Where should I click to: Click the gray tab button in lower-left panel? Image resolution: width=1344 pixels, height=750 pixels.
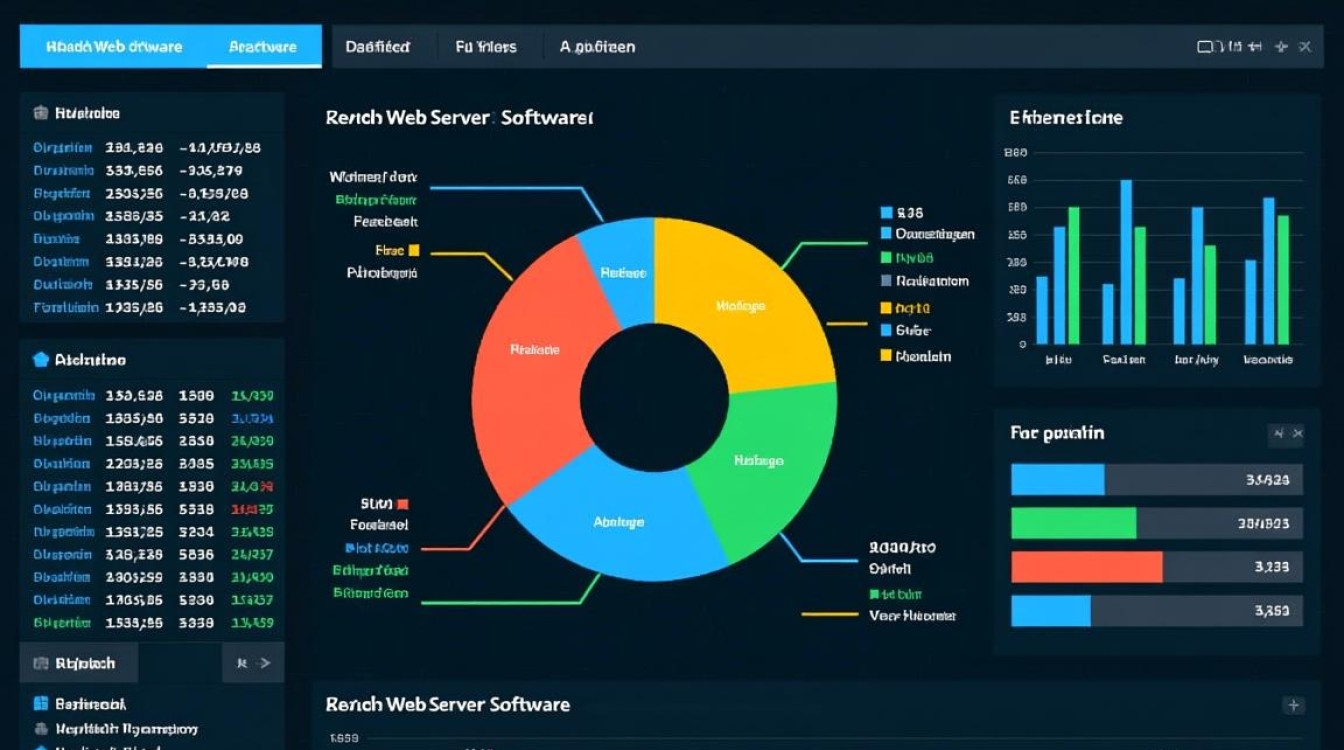78,663
